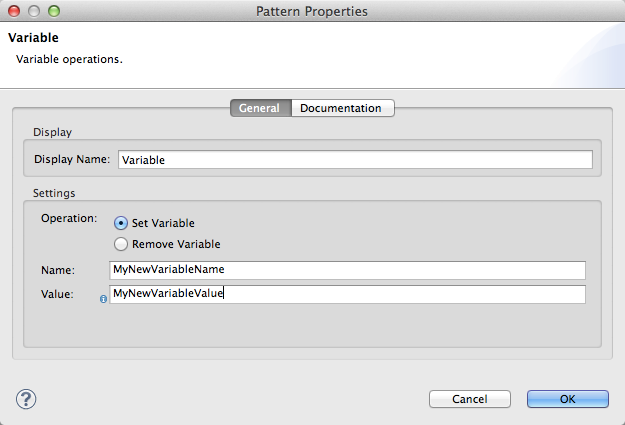Click the "Display Name:" label
Screen dimensions: 625x425
click(x=72, y=159)
